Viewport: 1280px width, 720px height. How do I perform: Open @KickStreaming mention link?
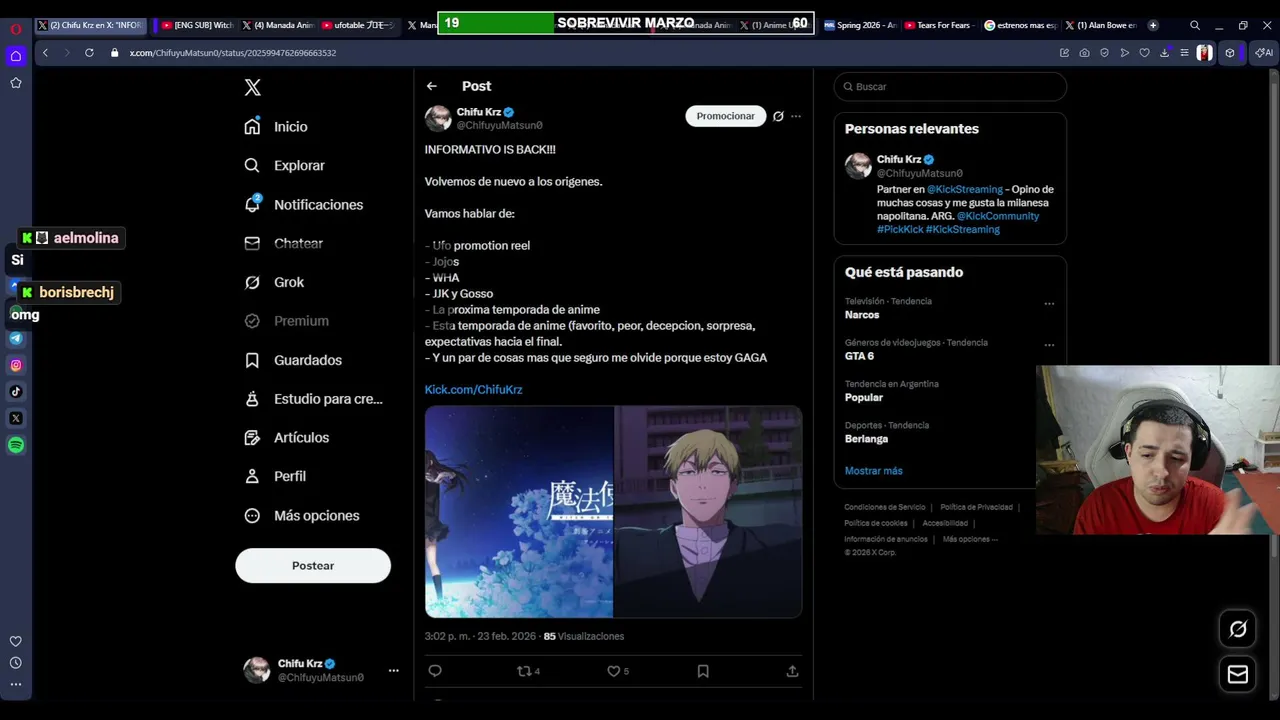coord(965,189)
